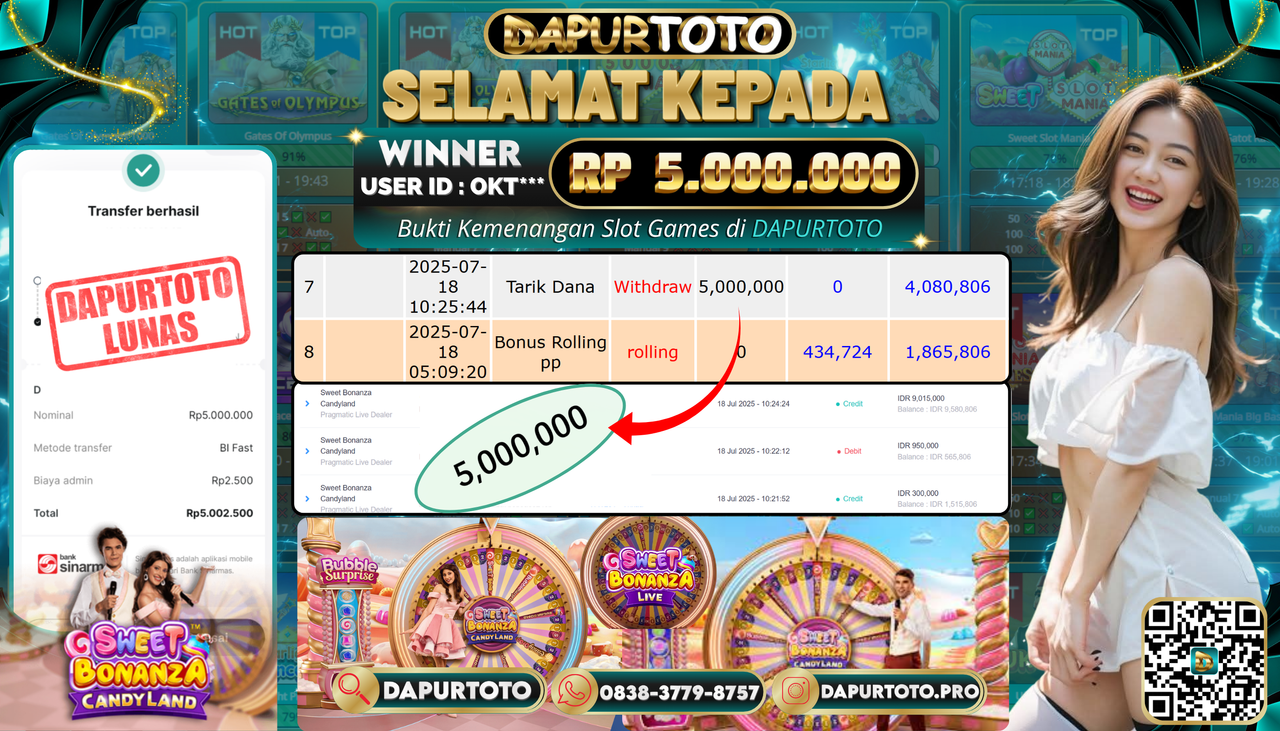The image size is (1280, 731).
Task: Click the DAPURTOTO logo at top
Action: click(x=640, y=35)
